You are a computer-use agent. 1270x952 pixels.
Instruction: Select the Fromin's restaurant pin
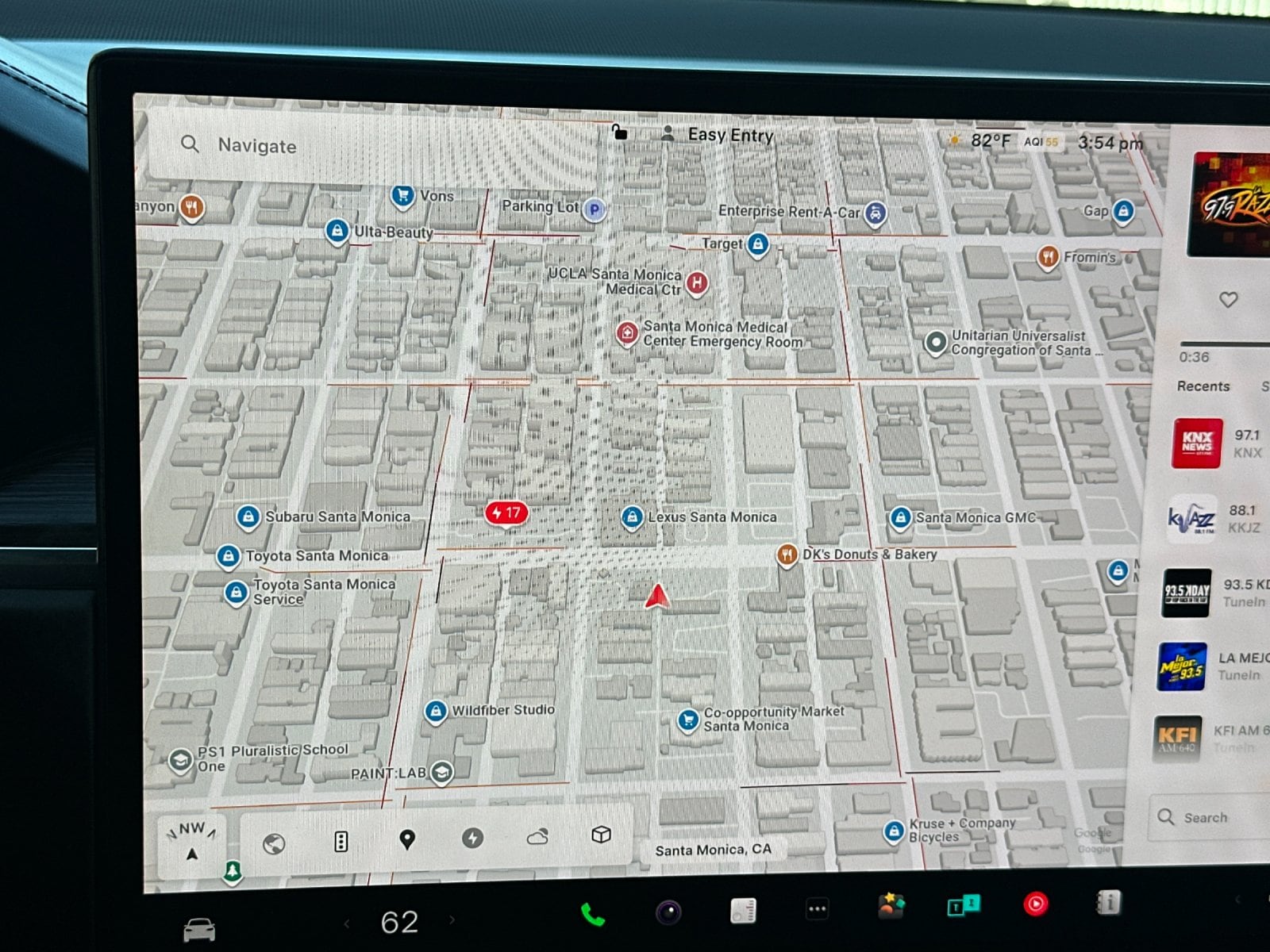[x=1049, y=257]
